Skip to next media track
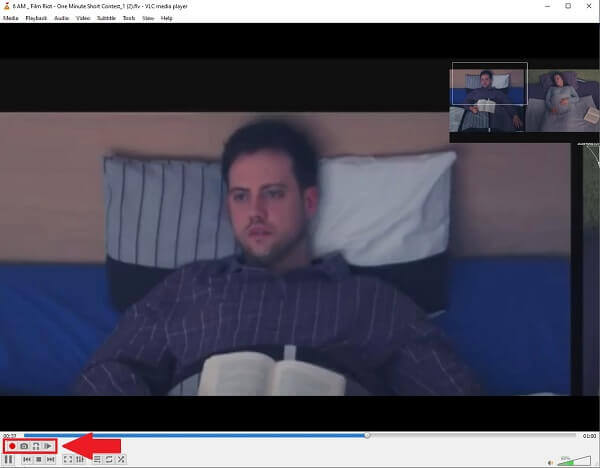The width and height of the screenshot is (600, 468). point(51,460)
